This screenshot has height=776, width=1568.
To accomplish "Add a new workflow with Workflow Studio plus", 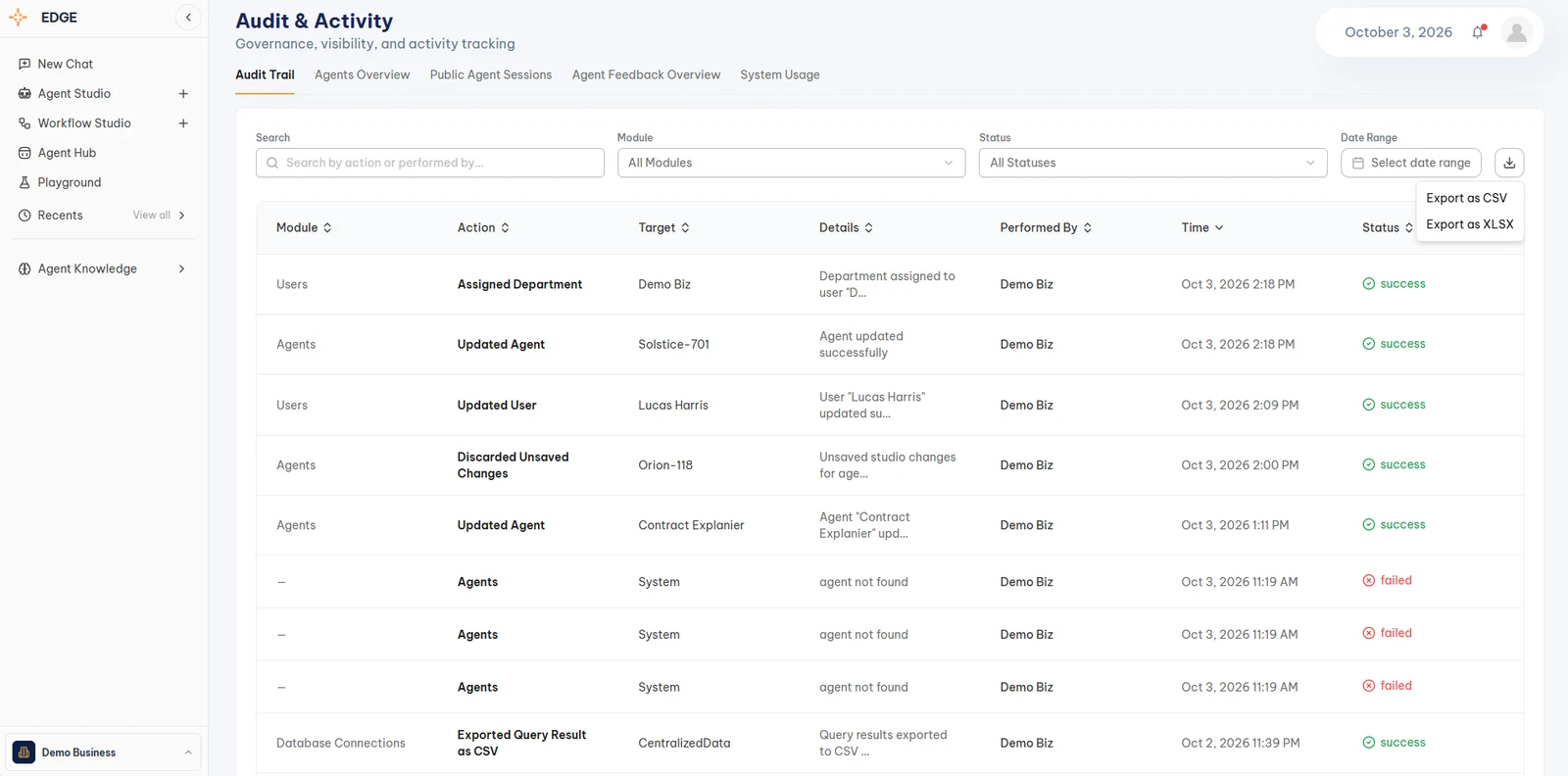I will (183, 123).
